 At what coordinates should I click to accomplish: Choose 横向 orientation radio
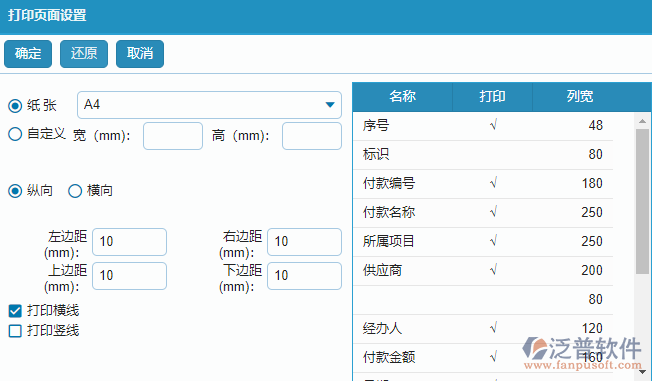point(75,191)
